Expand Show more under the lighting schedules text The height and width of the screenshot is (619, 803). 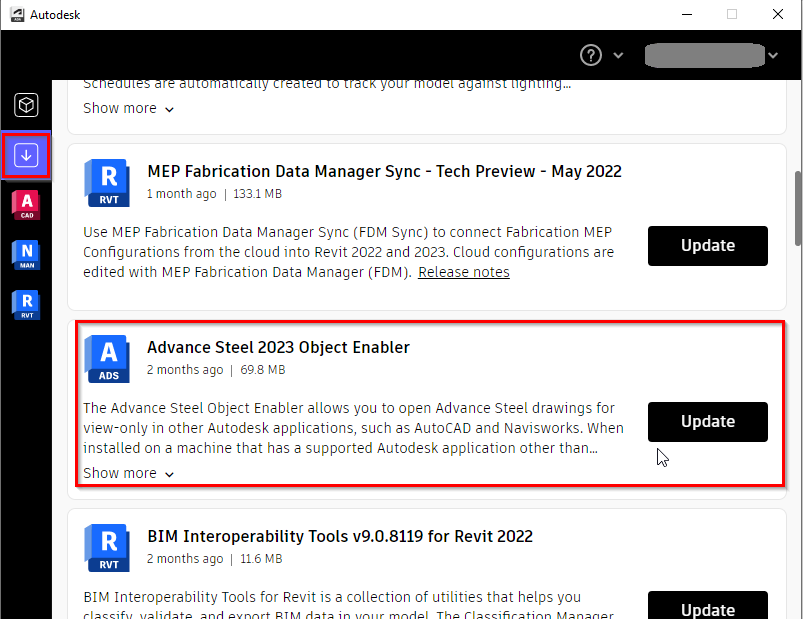point(129,109)
